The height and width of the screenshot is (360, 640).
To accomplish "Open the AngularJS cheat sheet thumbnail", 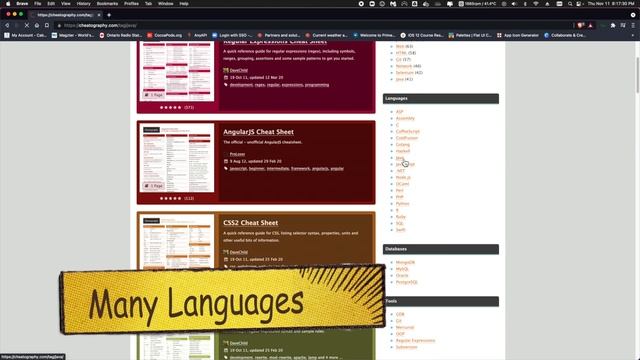I will [x=177, y=158].
